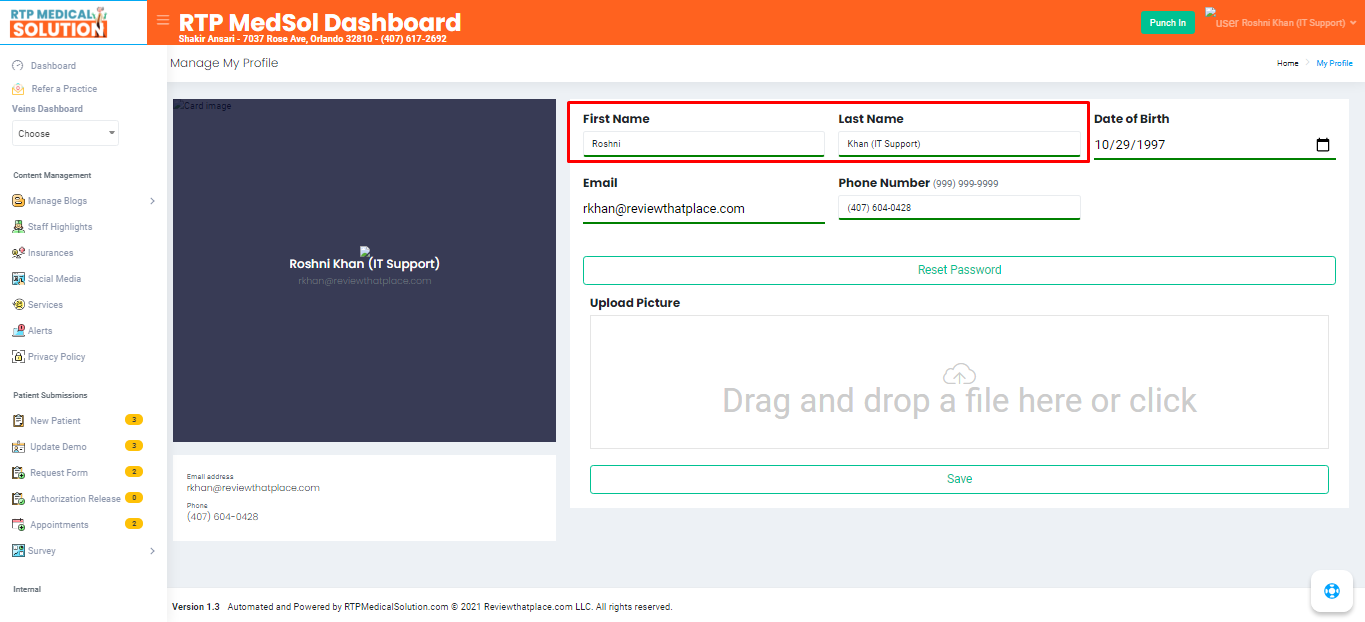Open Refer a Practice link
This screenshot has height=622, width=1365.
pyautogui.click(x=64, y=89)
